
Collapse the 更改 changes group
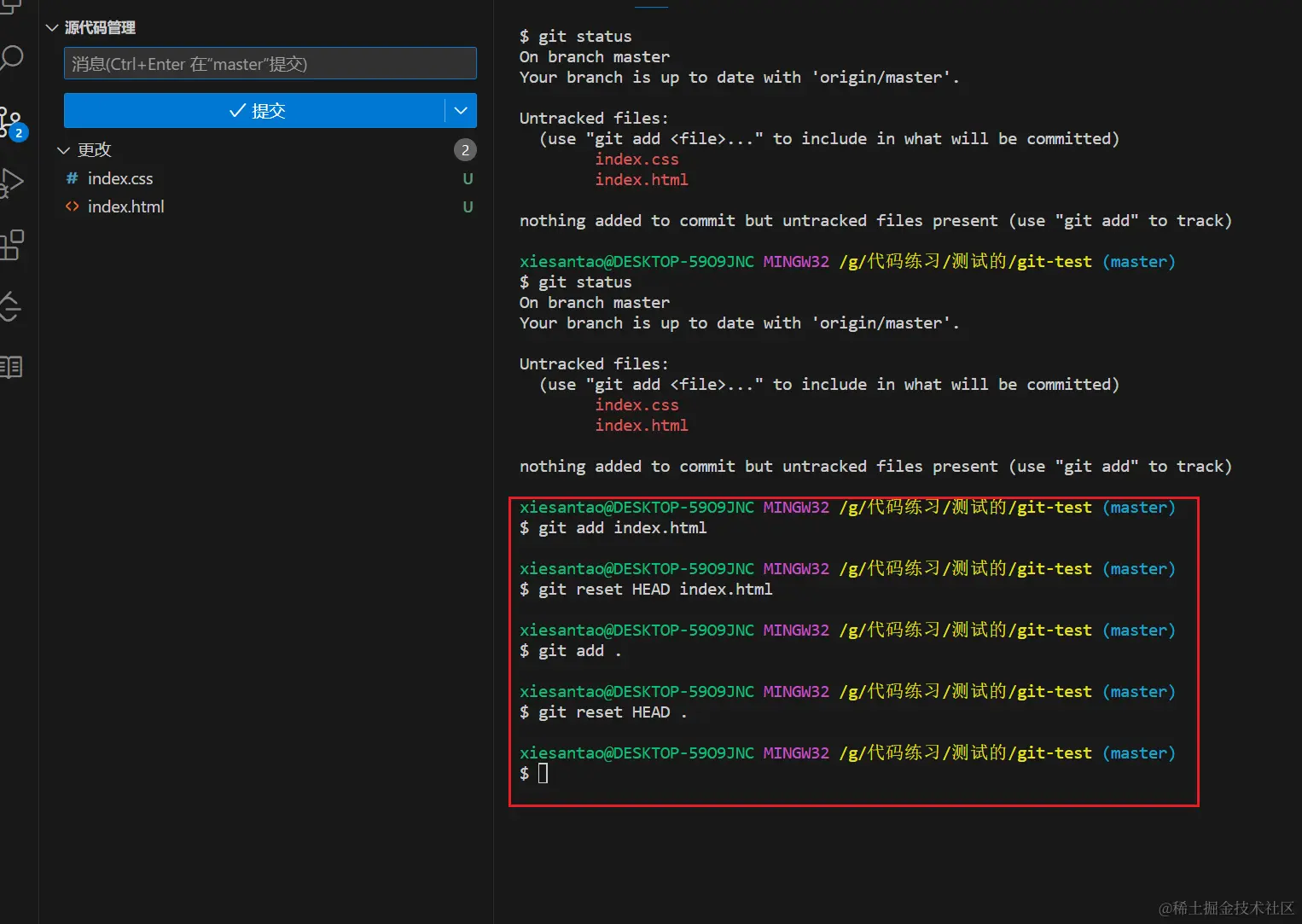[63, 150]
